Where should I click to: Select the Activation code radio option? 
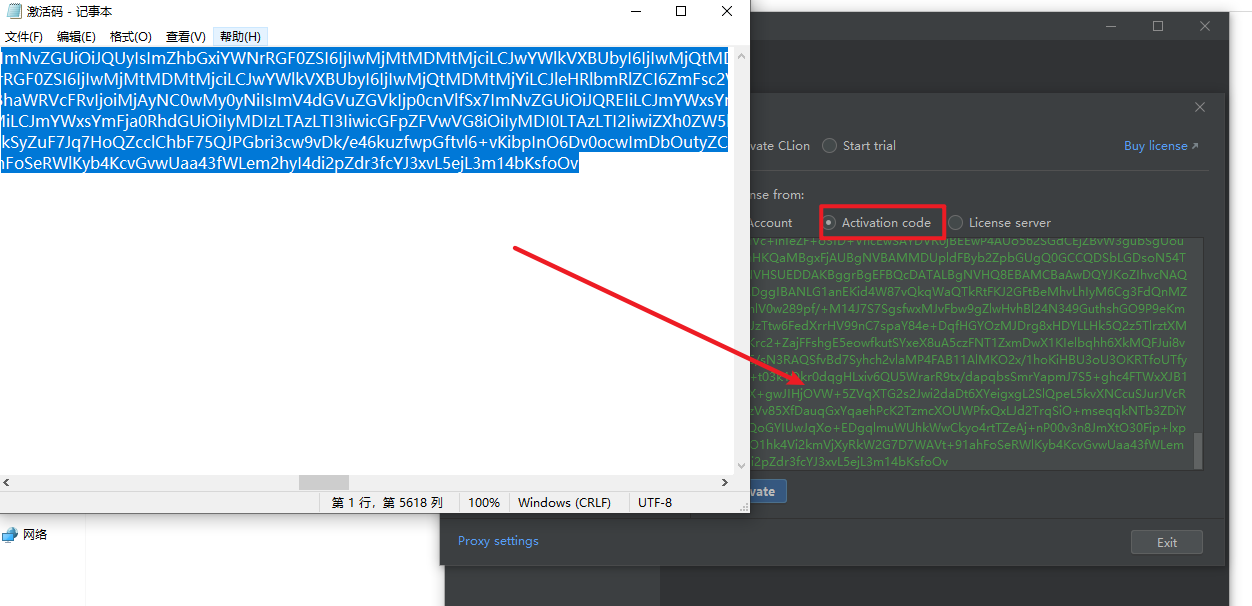pyautogui.click(x=829, y=223)
